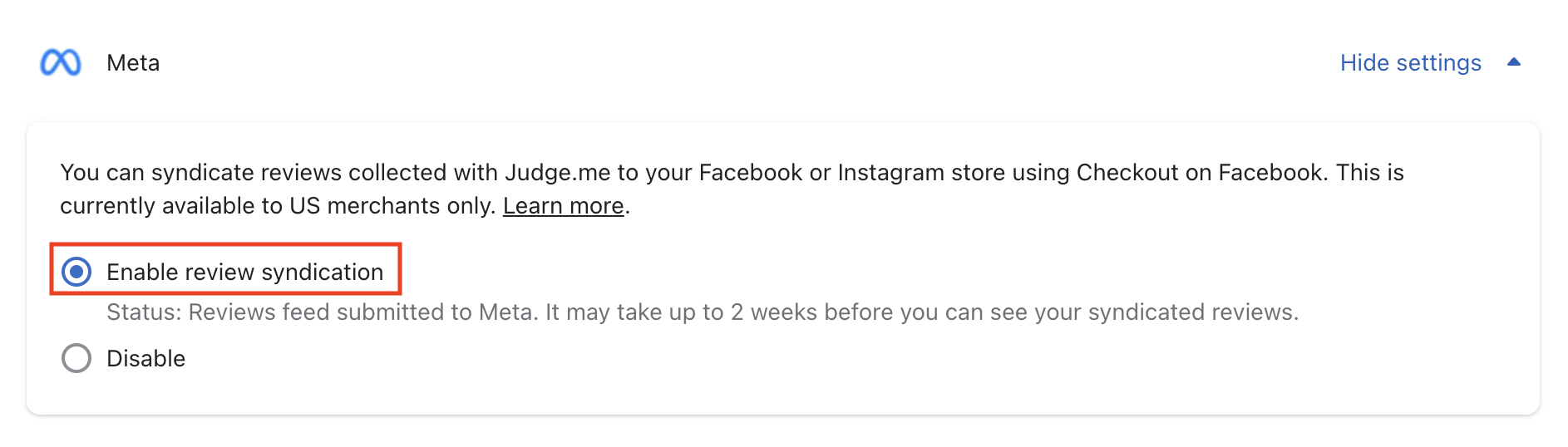Click the "2 weeks" text in status

(x=769, y=312)
